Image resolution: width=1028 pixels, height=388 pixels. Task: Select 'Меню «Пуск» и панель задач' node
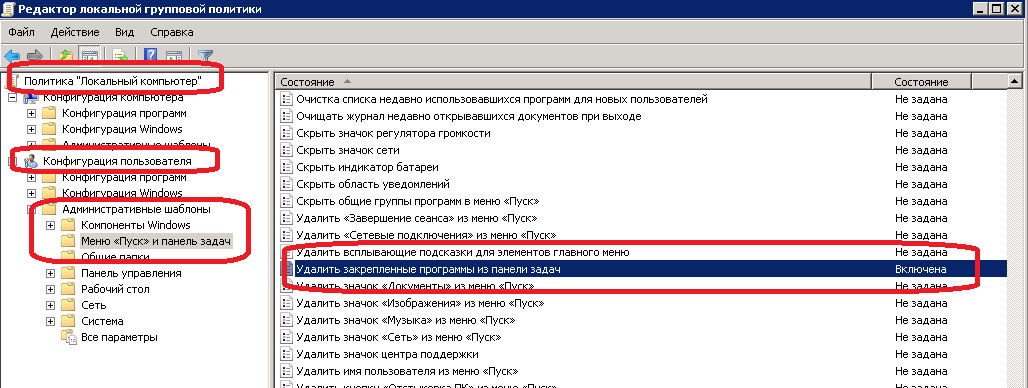point(156,241)
